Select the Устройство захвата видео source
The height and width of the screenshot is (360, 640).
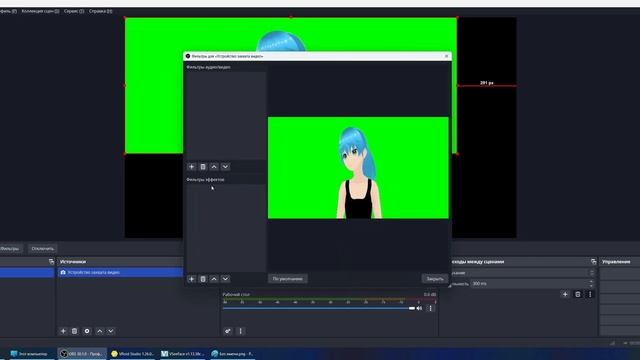tap(120, 272)
